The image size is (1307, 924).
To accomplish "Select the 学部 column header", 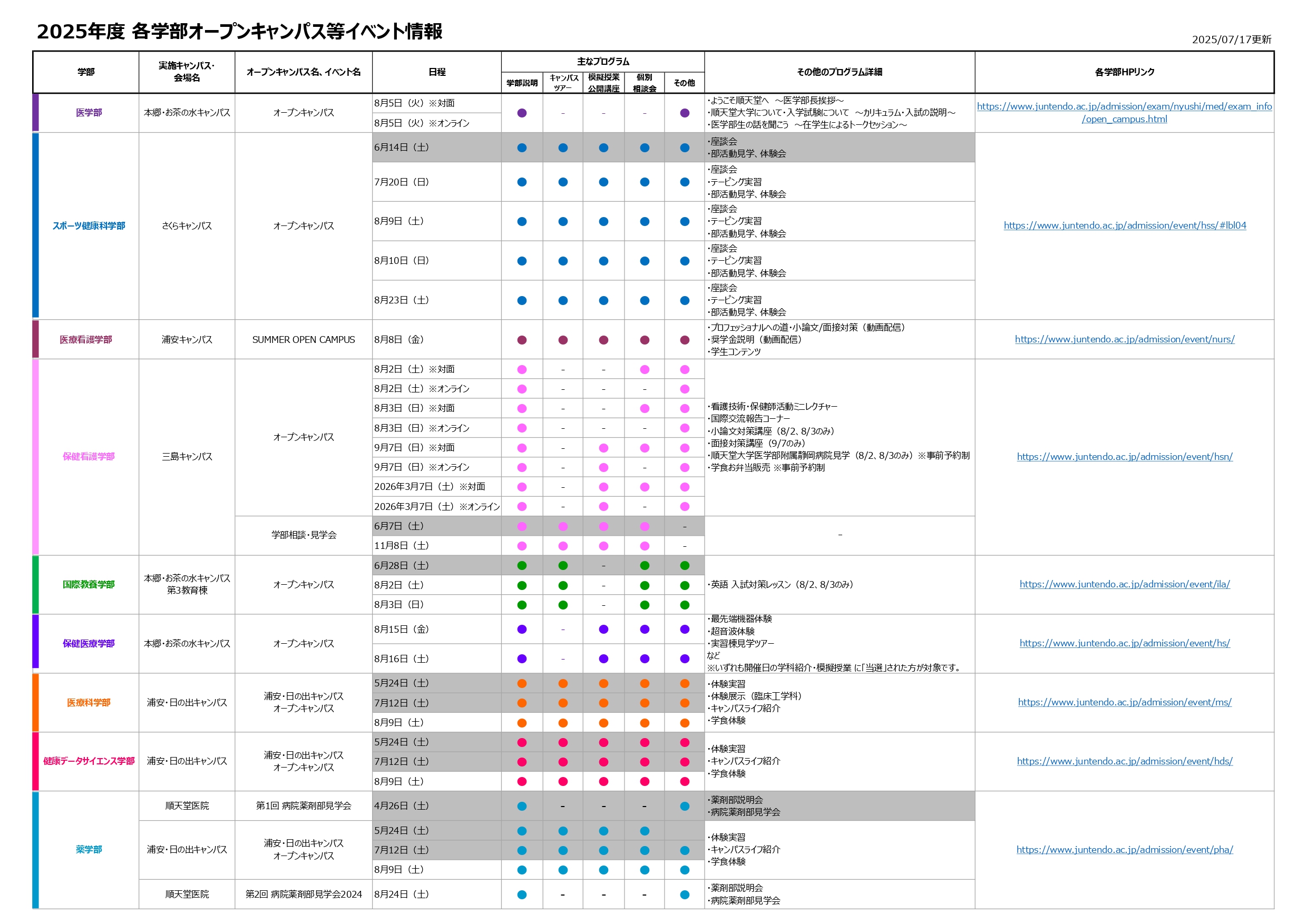I will [86, 72].
